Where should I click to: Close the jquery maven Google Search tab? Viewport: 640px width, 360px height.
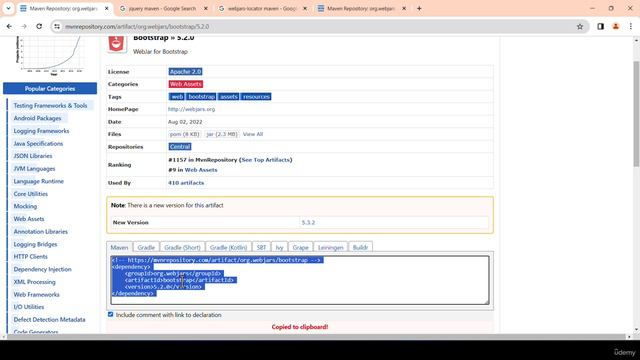[x=206, y=8]
